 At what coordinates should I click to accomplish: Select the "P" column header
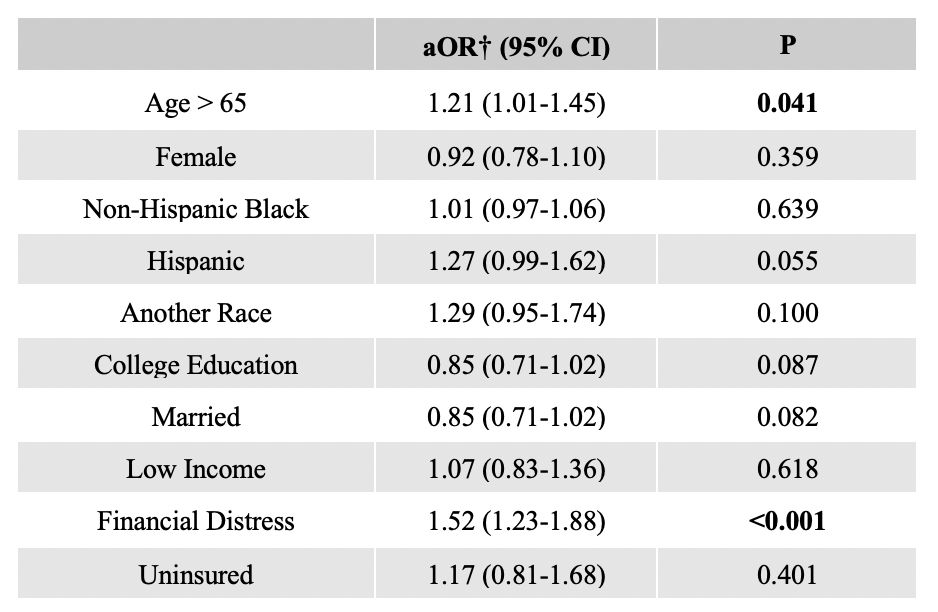point(787,47)
